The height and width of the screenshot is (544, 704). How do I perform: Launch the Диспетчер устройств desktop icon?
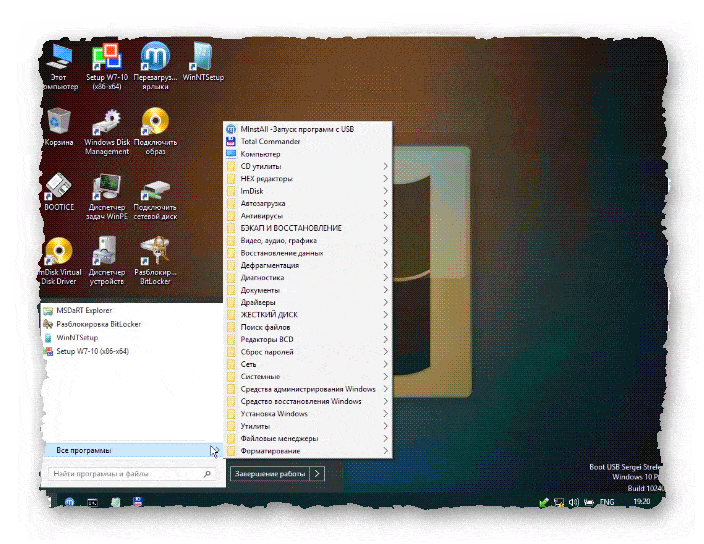point(106,261)
